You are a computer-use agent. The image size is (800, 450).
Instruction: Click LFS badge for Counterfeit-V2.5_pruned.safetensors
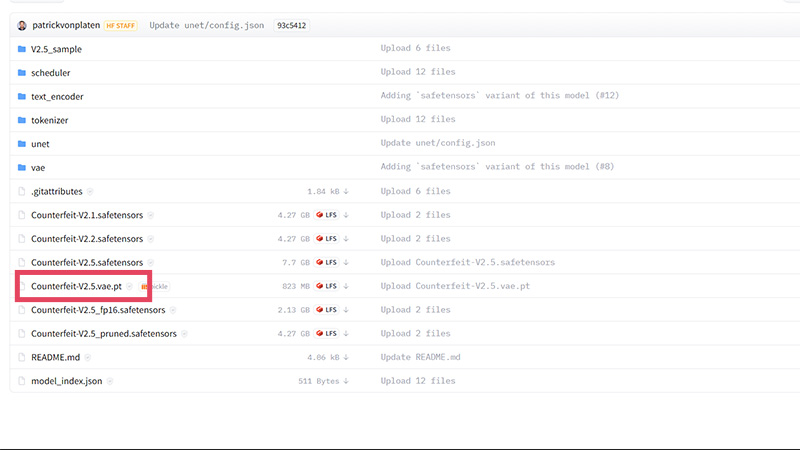point(327,334)
